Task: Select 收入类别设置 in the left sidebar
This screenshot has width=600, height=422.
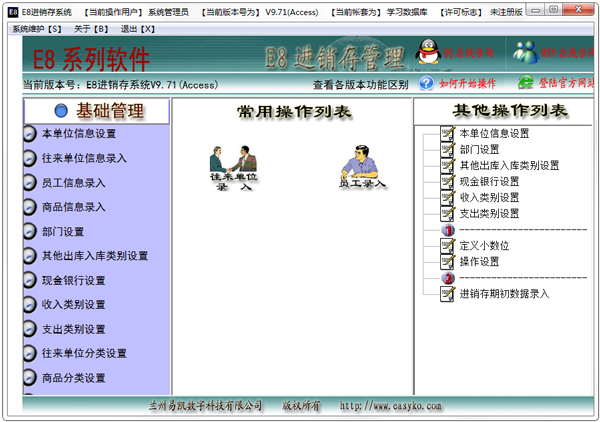Action: tap(73, 305)
